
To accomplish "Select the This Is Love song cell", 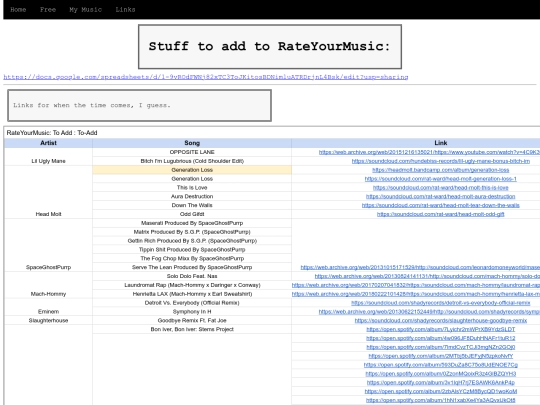I will click(x=192, y=188).
